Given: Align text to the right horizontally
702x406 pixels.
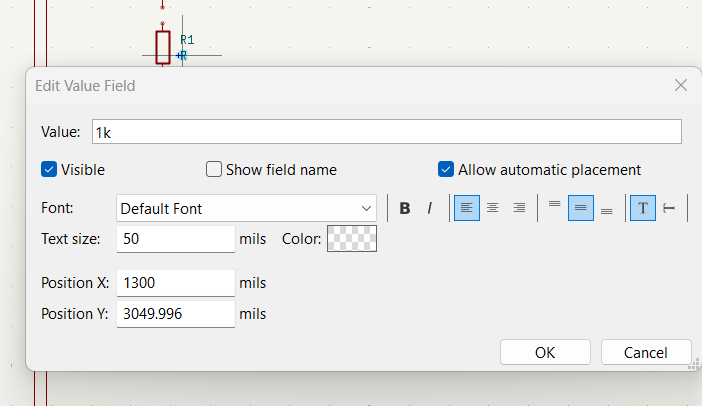Looking at the screenshot, I should click(518, 208).
